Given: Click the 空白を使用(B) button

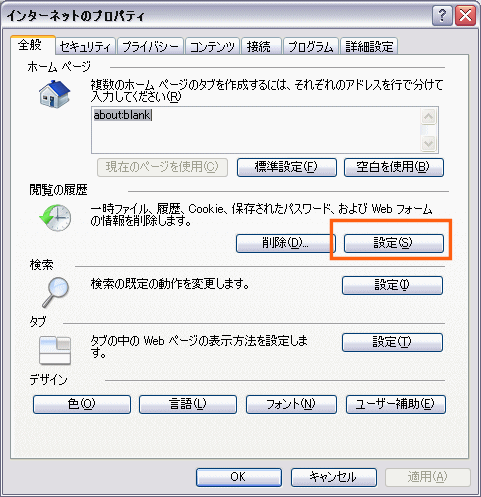Looking at the screenshot, I should click(394, 167).
